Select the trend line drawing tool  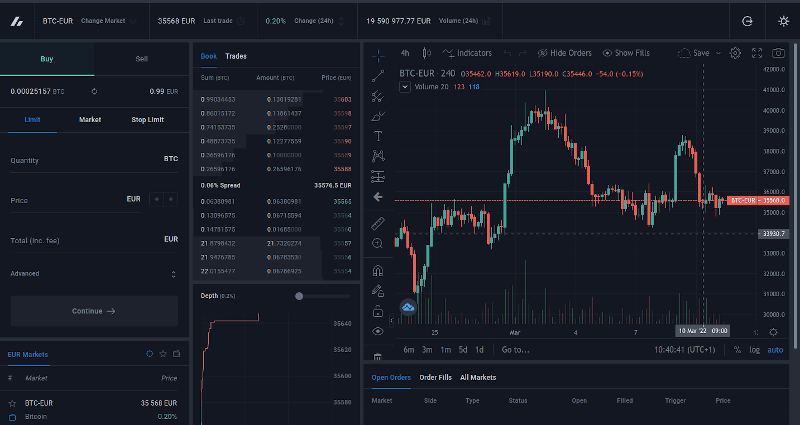[x=378, y=75]
